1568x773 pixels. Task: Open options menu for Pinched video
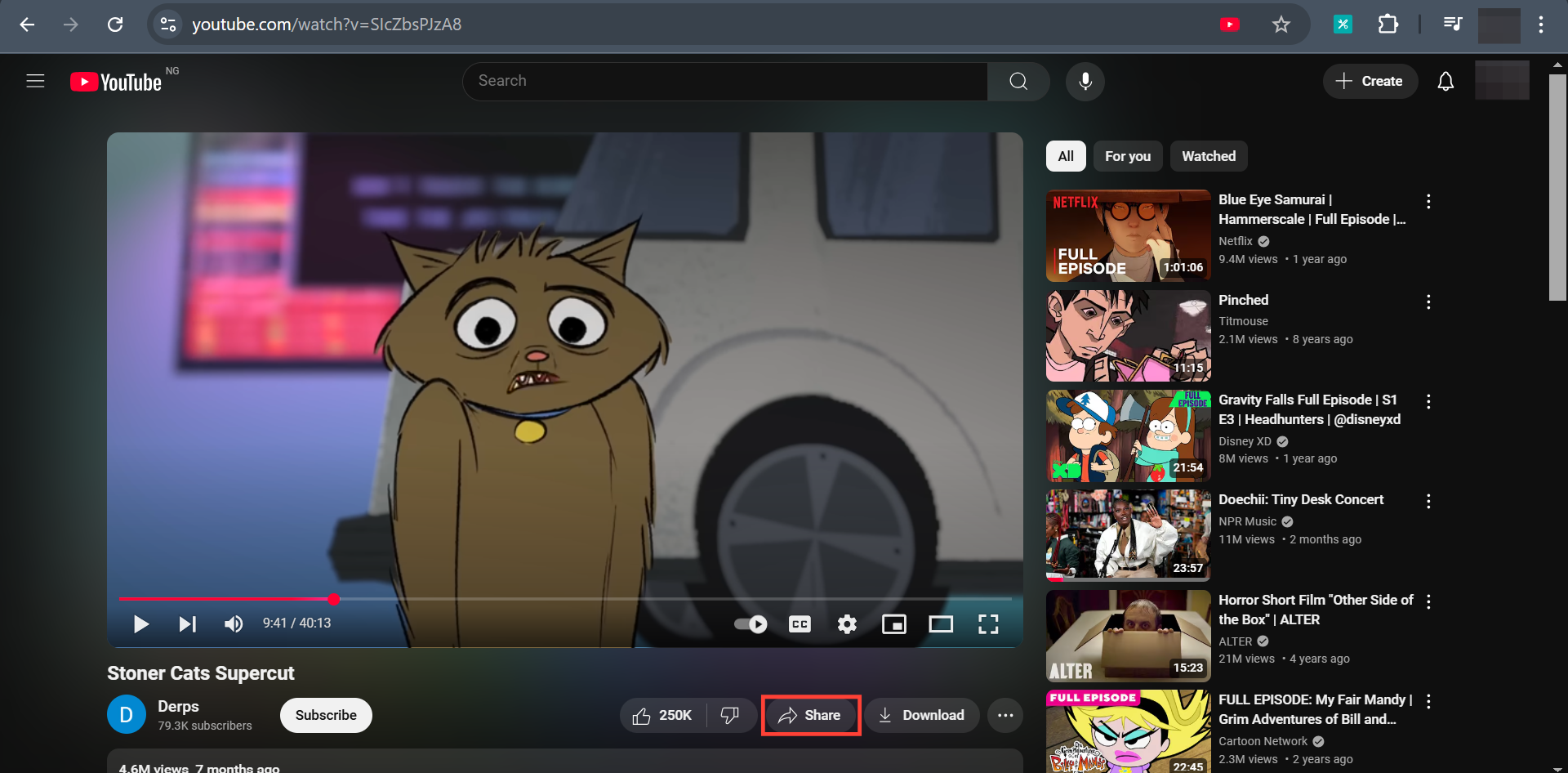coord(1428,302)
